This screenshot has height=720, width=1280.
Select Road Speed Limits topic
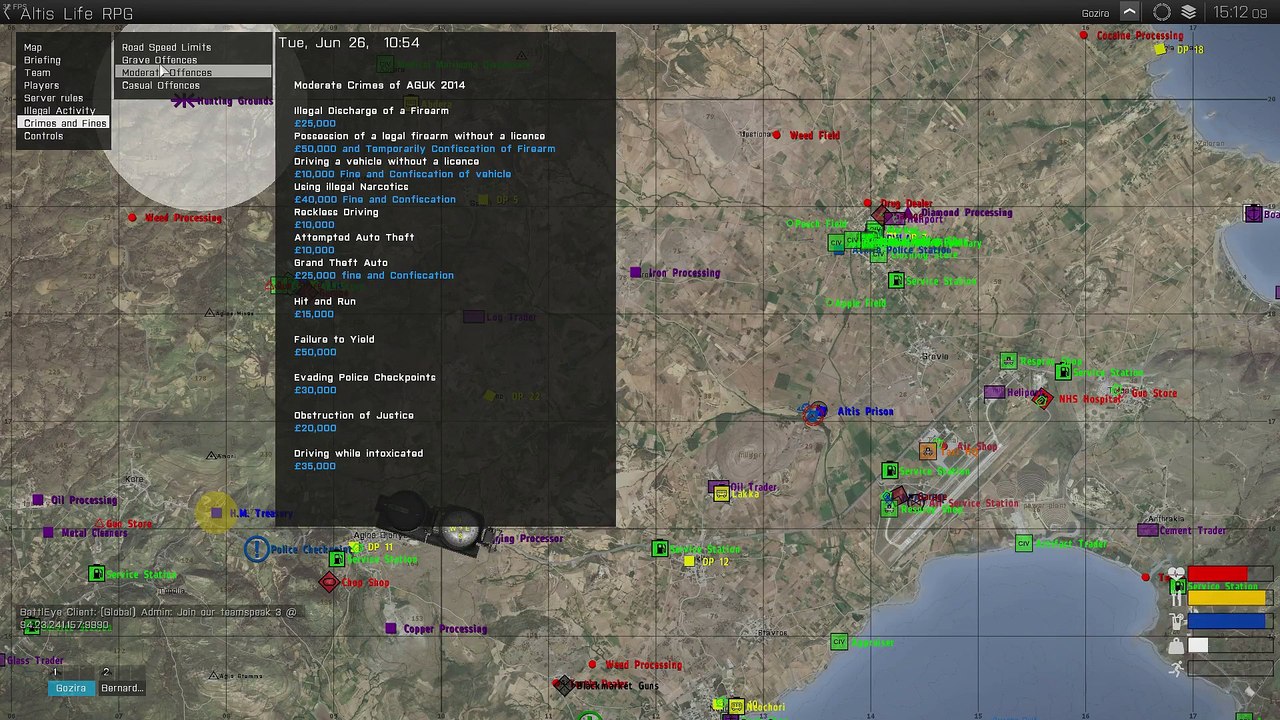tap(166, 47)
